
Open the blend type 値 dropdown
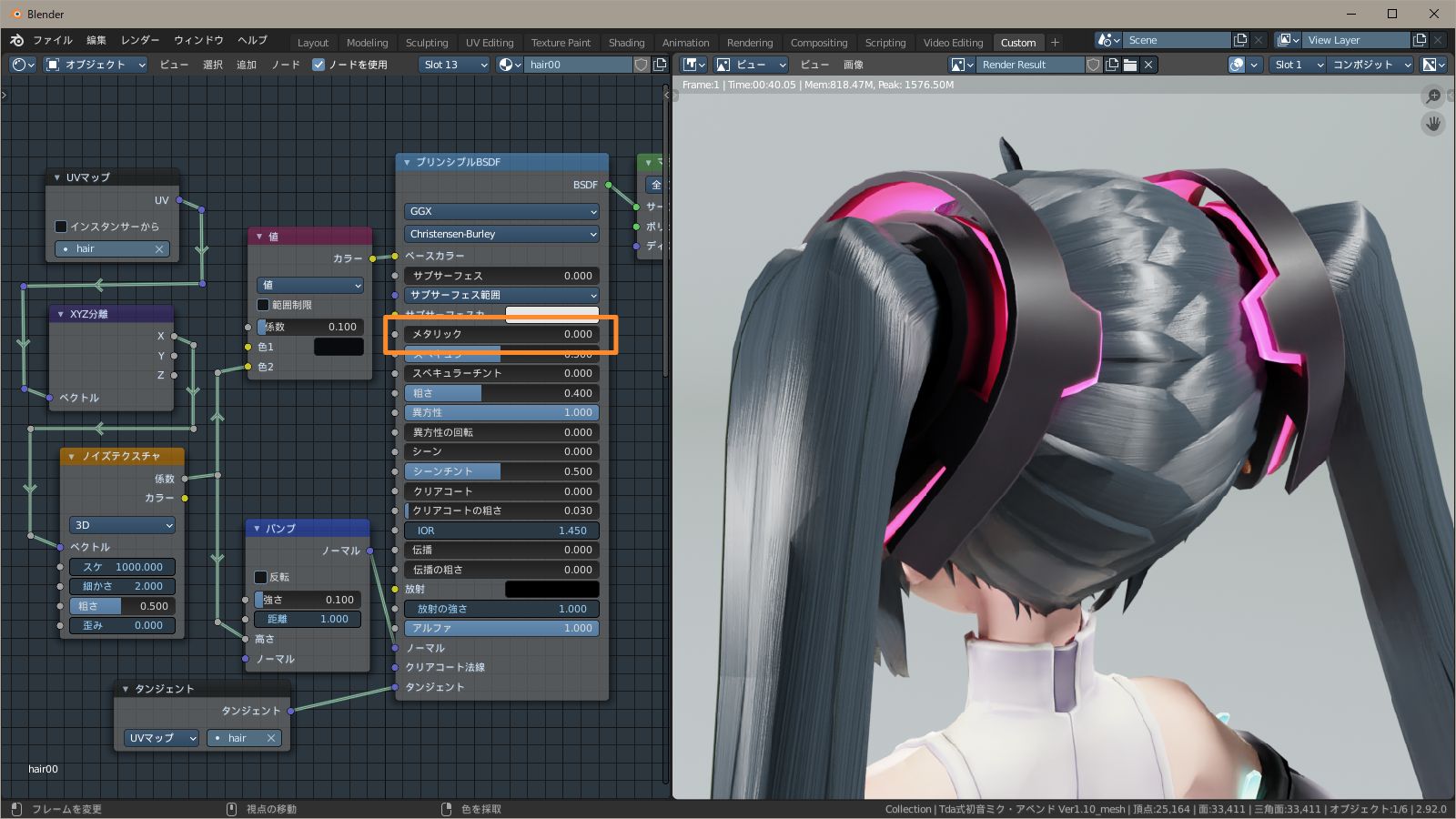(x=310, y=285)
